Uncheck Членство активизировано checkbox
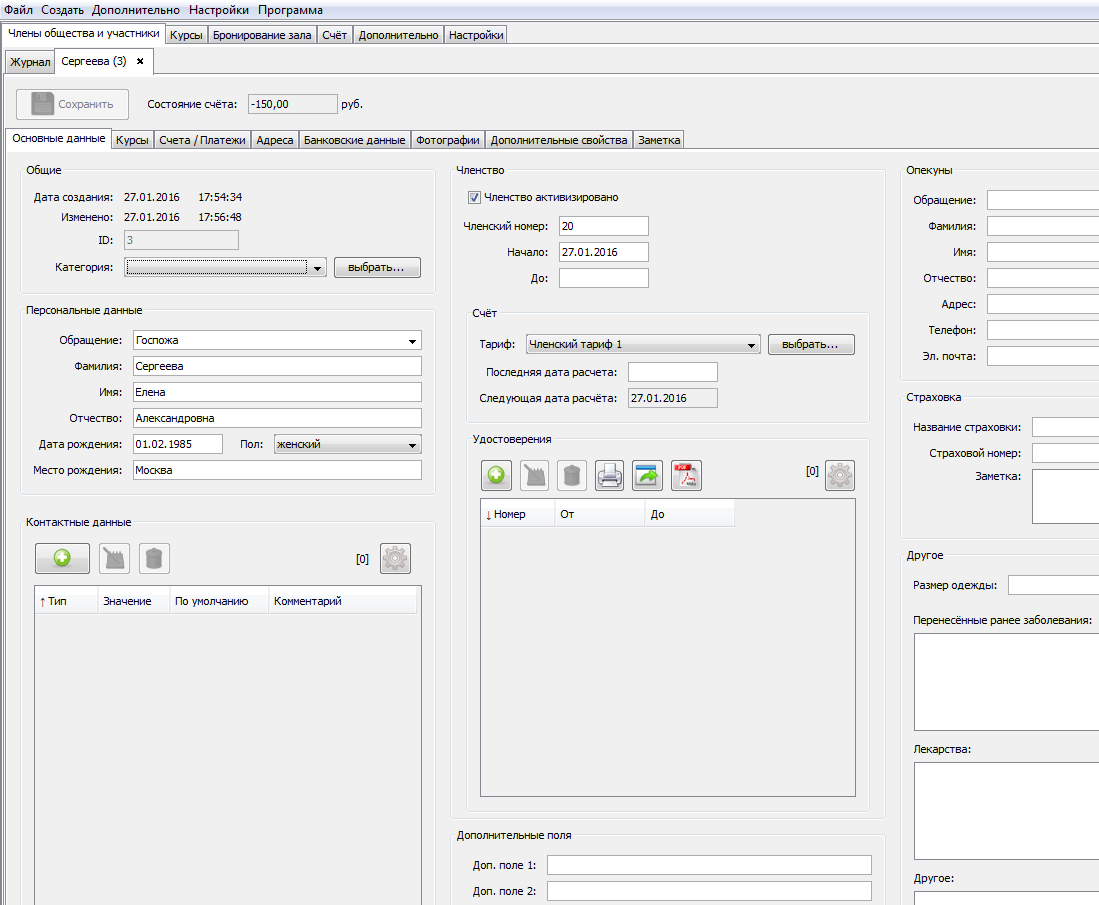The width and height of the screenshot is (1099, 905). point(475,198)
